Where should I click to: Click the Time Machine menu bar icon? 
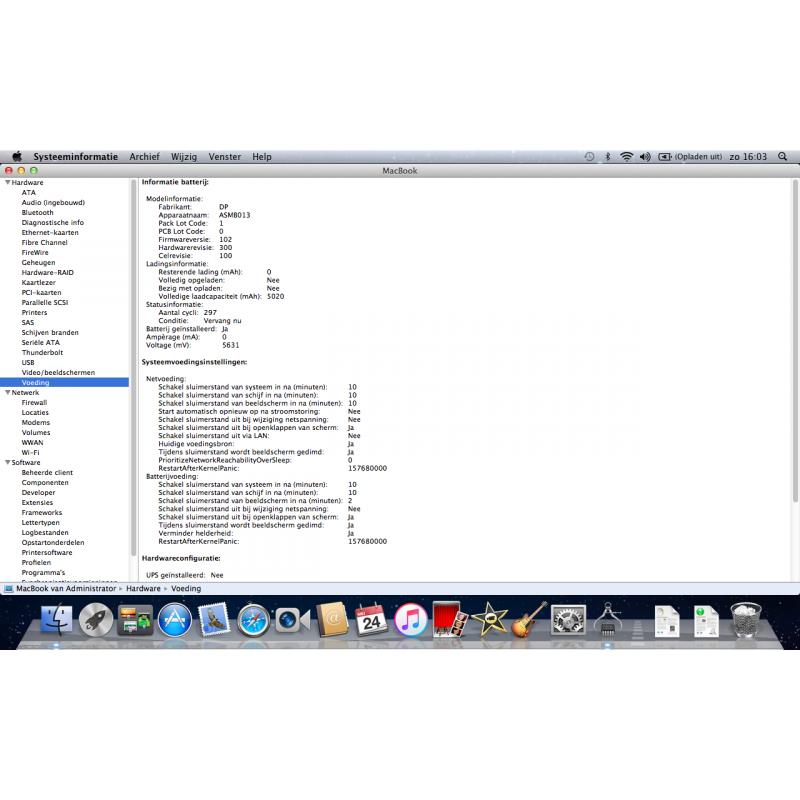(x=589, y=157)
